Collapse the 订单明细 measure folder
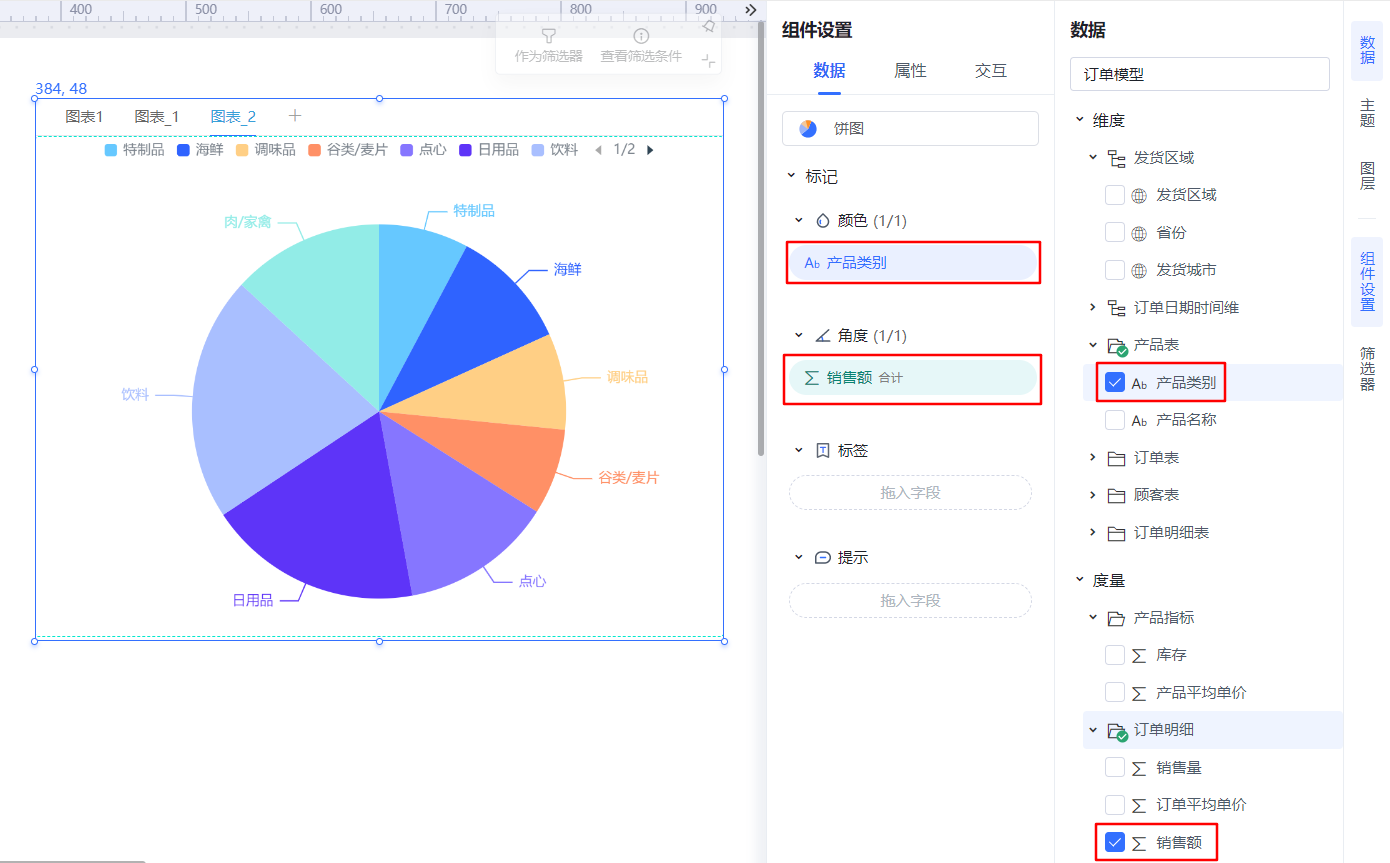This screenshot has width=1390, height=863. (1093, 730)
